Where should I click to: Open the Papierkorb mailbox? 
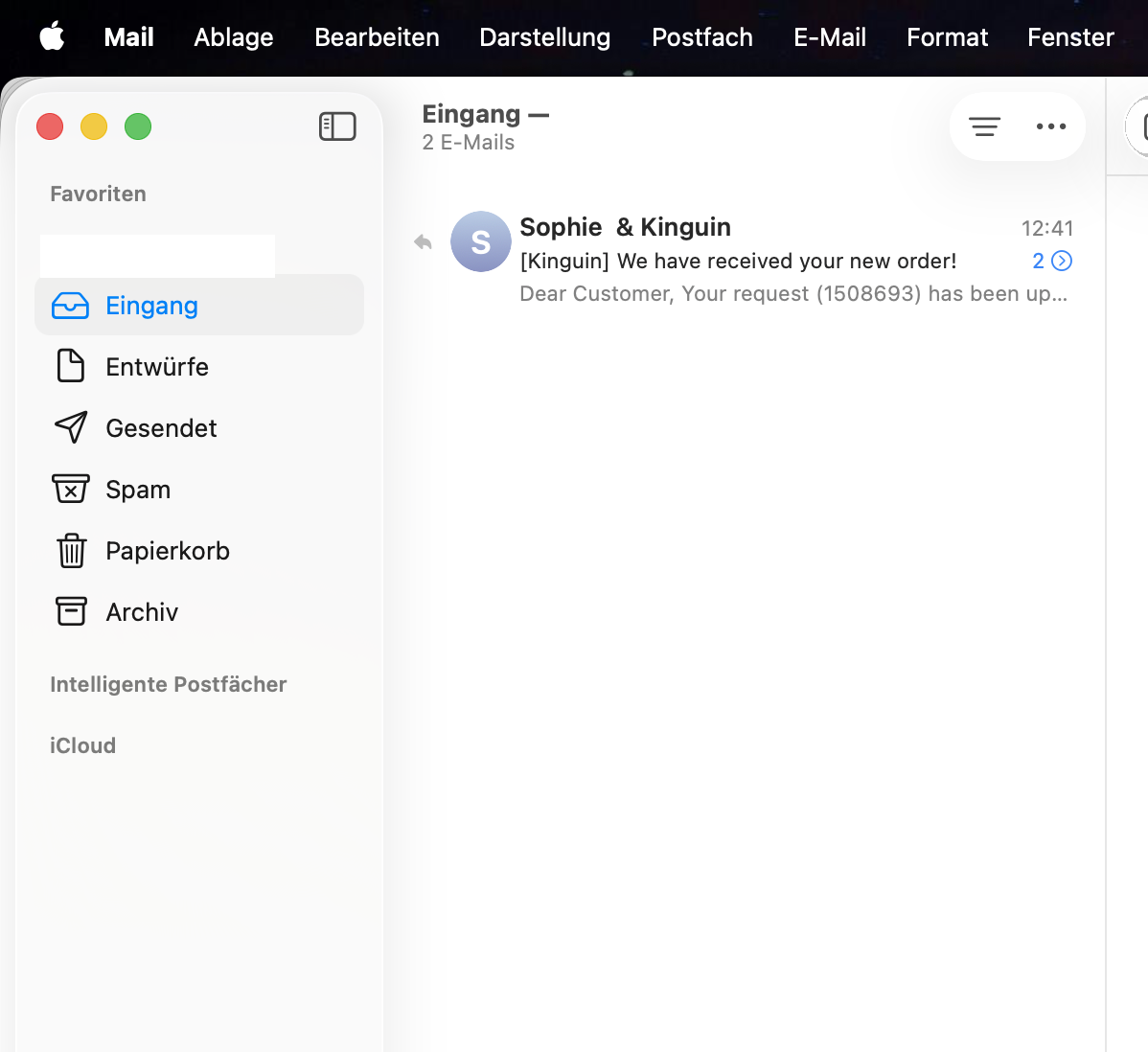click(199, 551)
